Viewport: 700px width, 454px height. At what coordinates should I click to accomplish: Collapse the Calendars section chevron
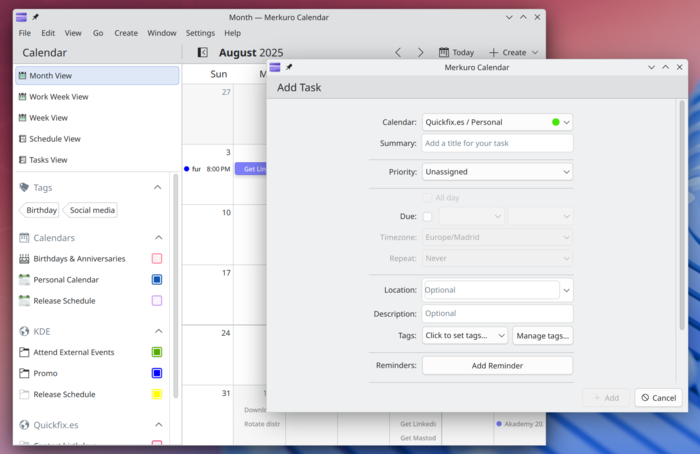point(158,238)
